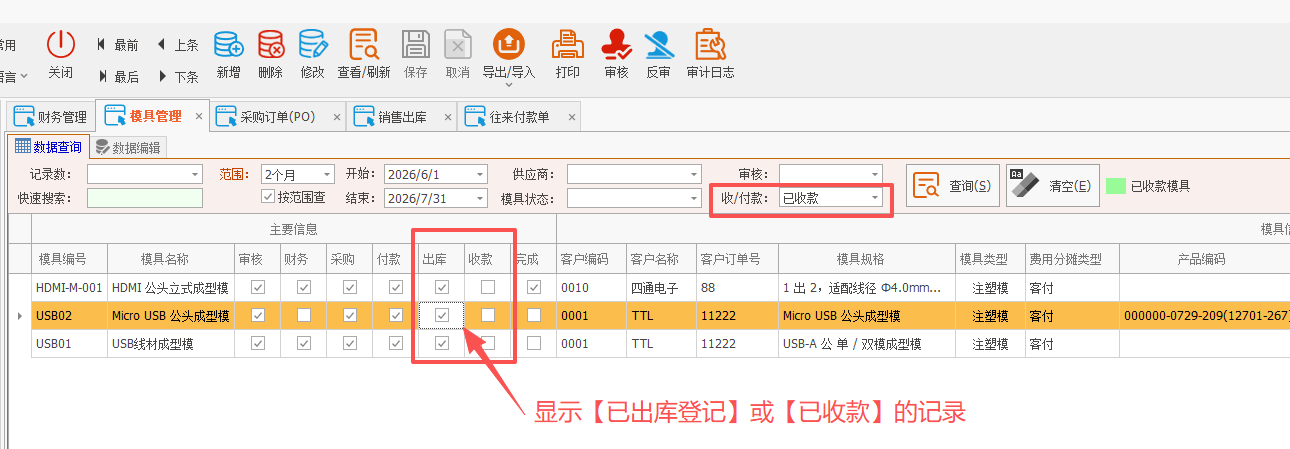
Task: Click the 查询(S) search button
Action: click(x=953, y=186)
